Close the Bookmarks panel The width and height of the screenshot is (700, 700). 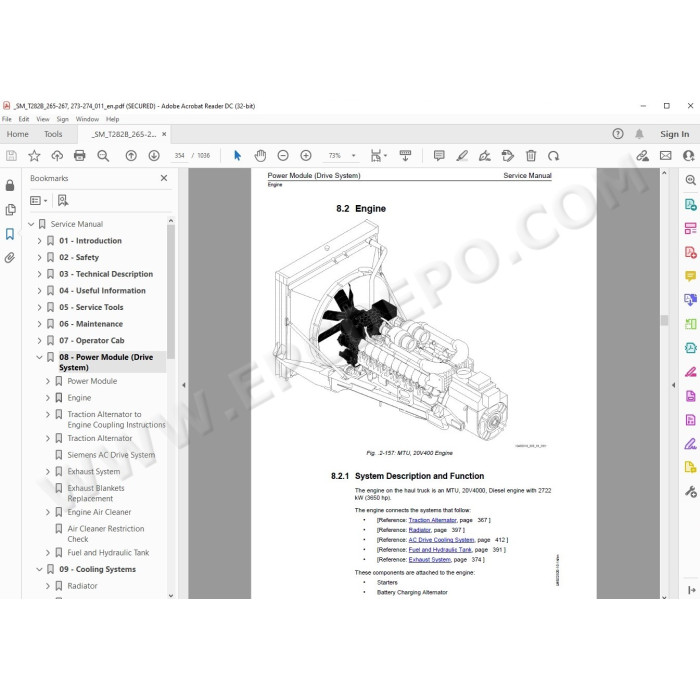164,178
